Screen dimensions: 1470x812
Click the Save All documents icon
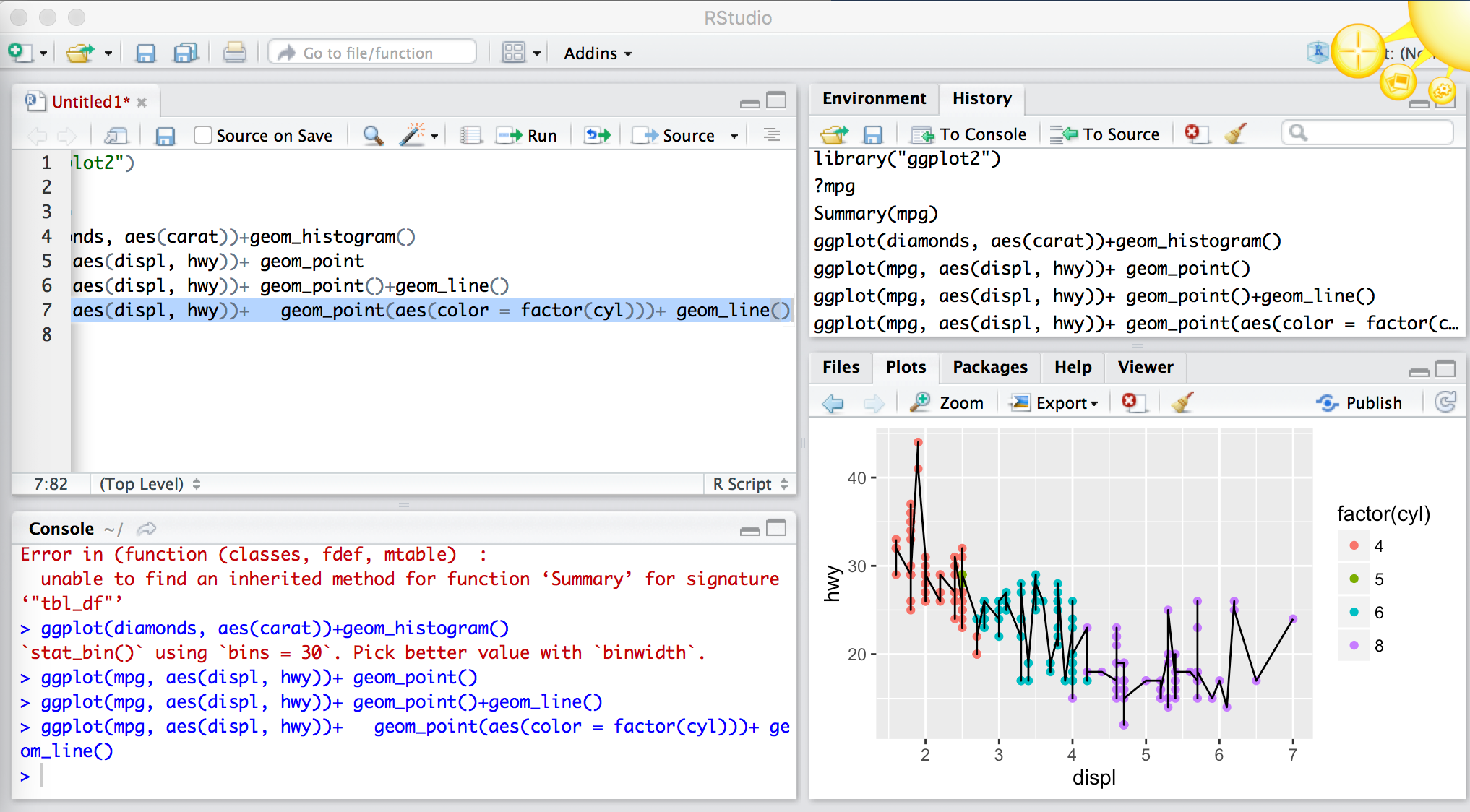tap(186, 53)
